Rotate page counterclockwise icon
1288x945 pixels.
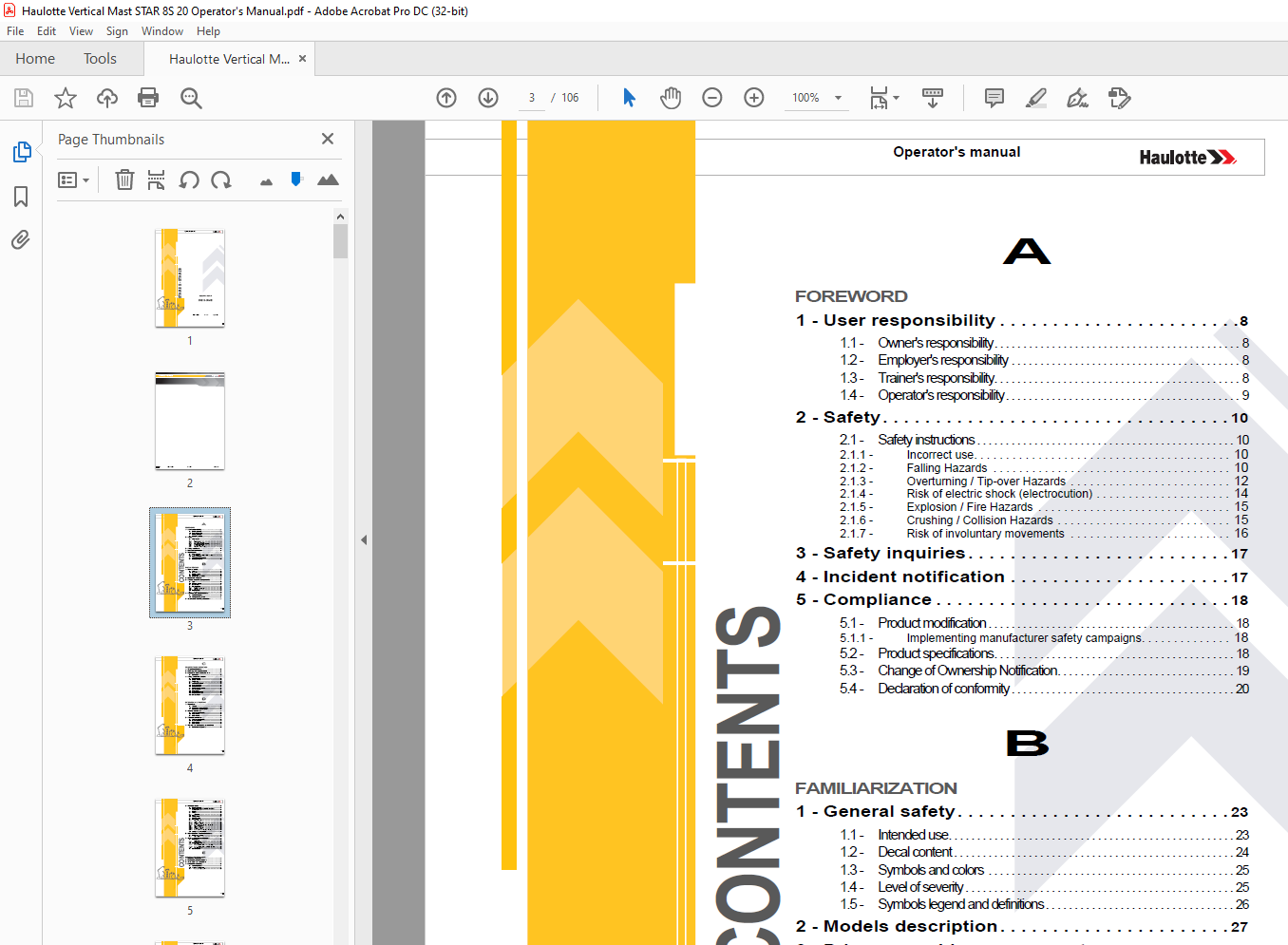(189, 180)
